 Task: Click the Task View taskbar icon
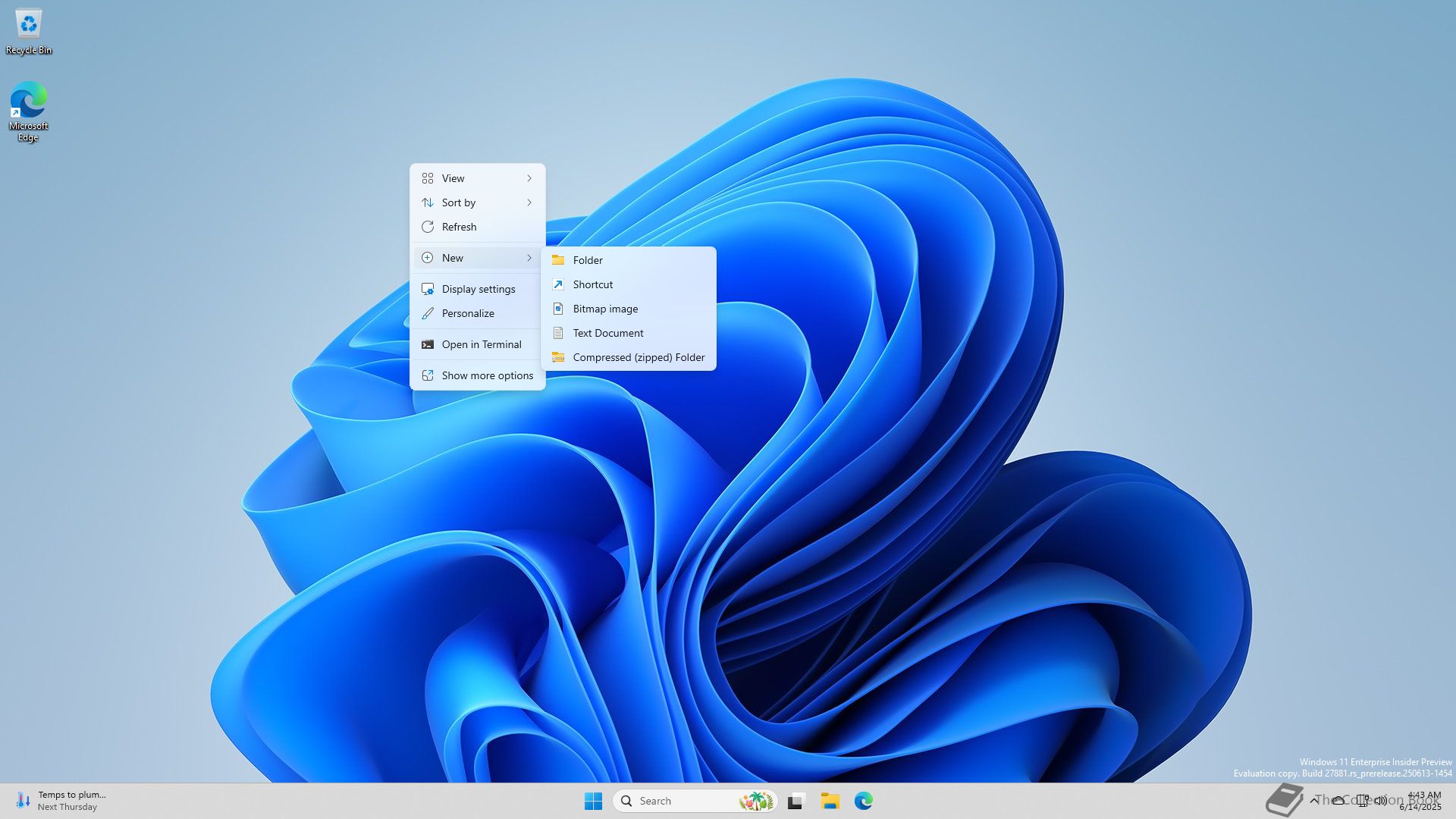coord(795,801)
